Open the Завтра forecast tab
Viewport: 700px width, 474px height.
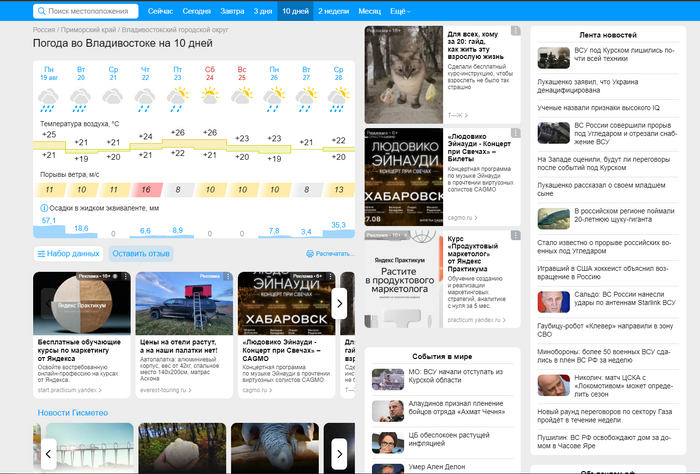pos(232,11)
